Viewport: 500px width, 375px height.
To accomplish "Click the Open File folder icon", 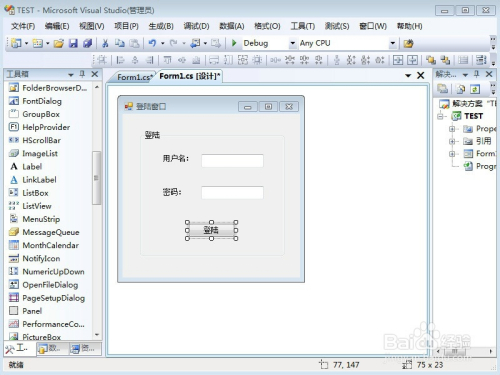I will 59,43.
